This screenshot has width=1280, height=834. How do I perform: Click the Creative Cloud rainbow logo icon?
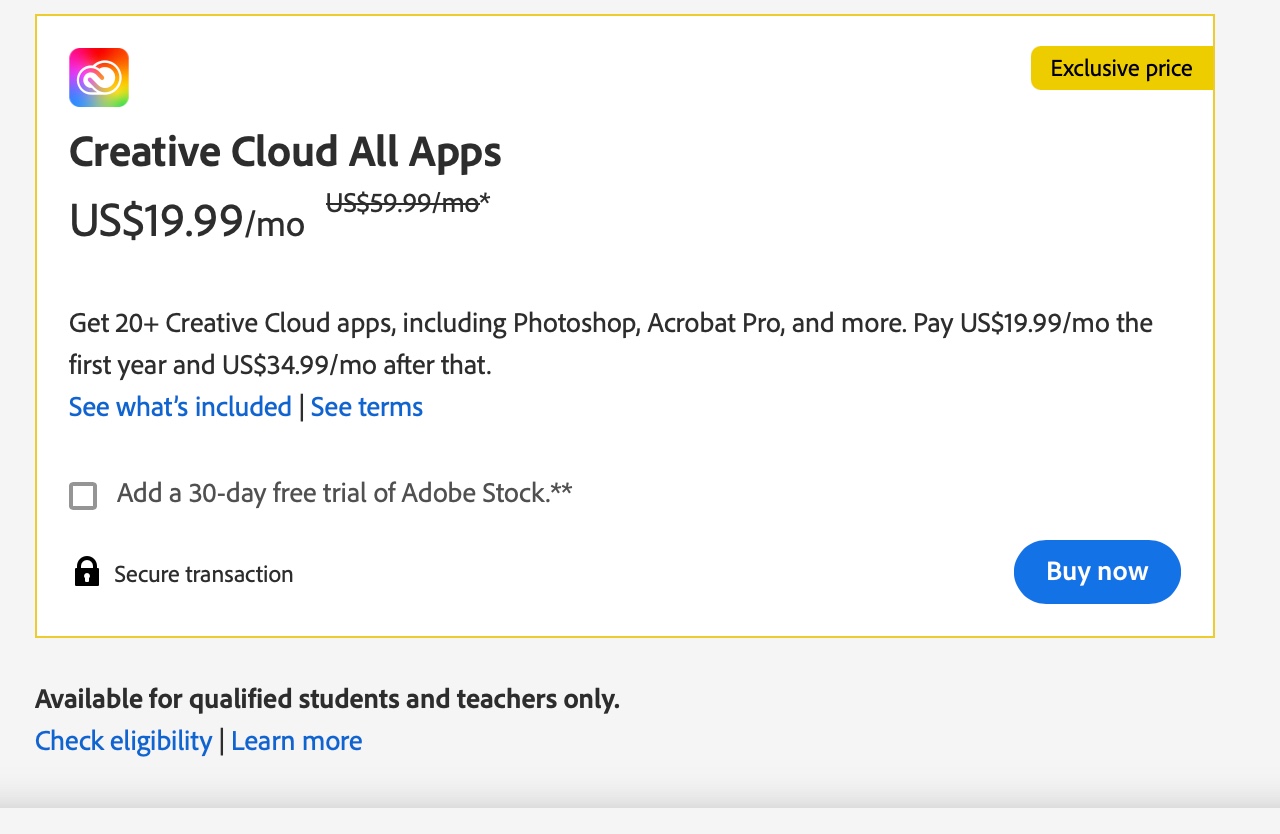click(x=99, y=77)
